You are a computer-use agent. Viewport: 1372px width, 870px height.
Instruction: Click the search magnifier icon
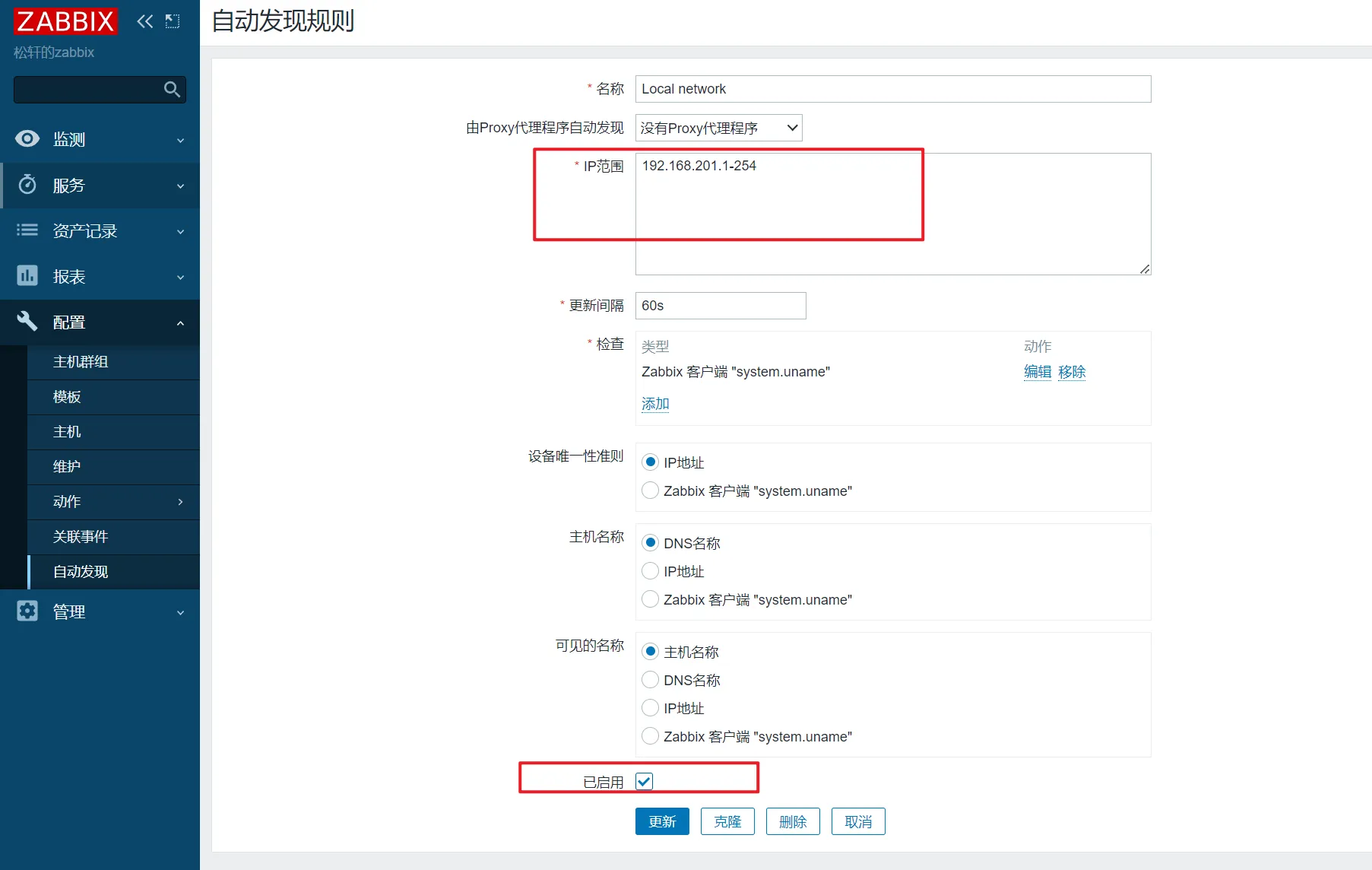coord(172,90)
